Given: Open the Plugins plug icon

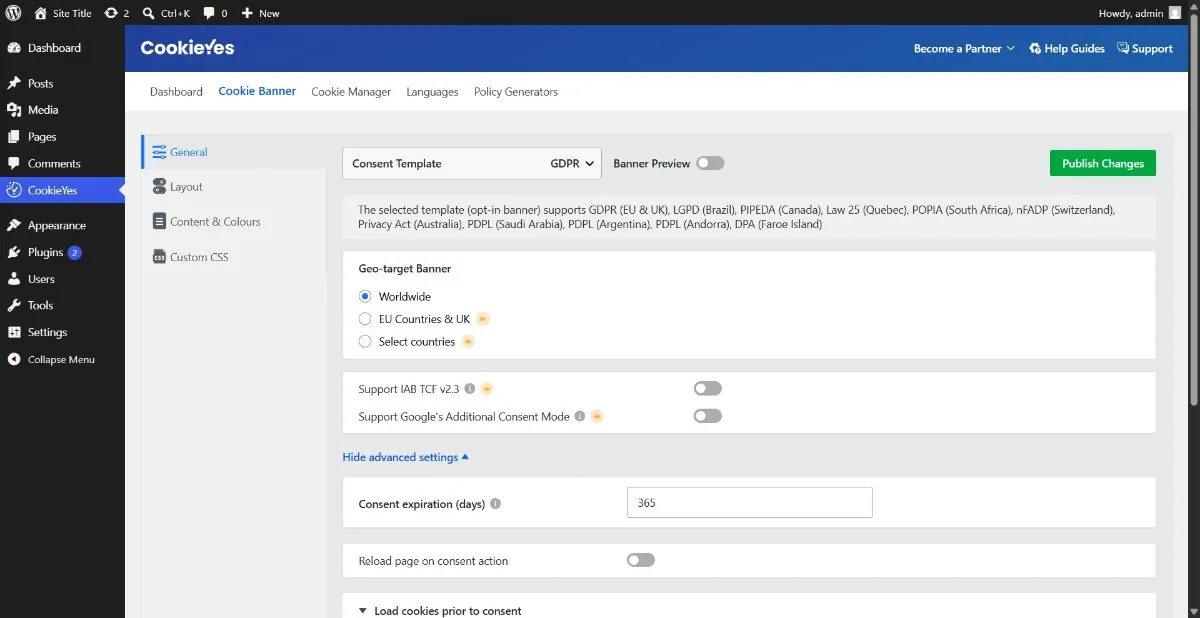Looking at the screenshot, I should click(x=14, y=253).
